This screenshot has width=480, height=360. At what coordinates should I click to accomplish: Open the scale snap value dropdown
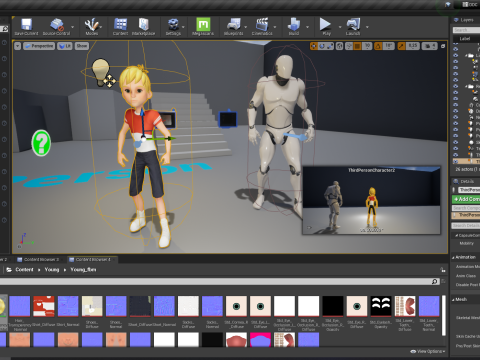413,46
